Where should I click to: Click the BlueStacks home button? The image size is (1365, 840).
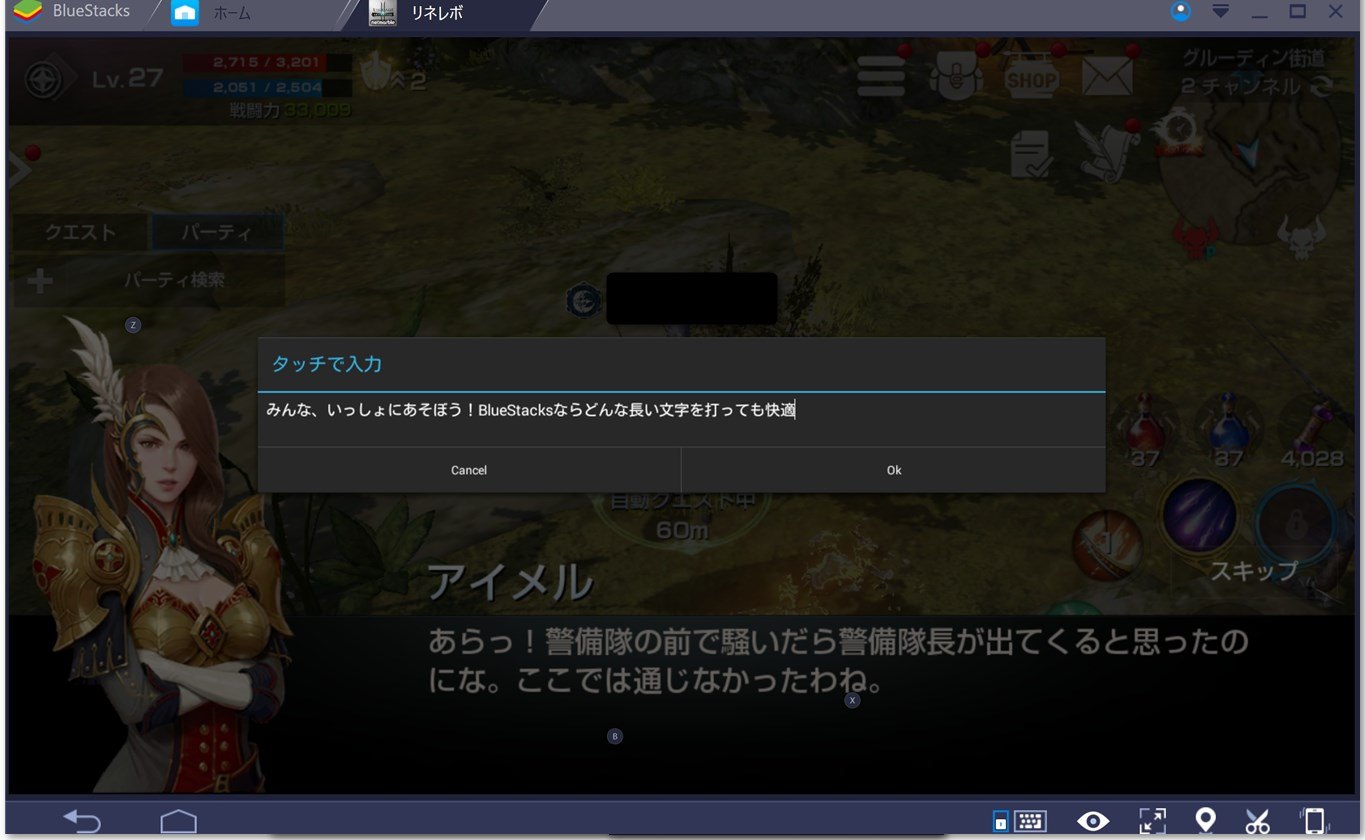178,821
